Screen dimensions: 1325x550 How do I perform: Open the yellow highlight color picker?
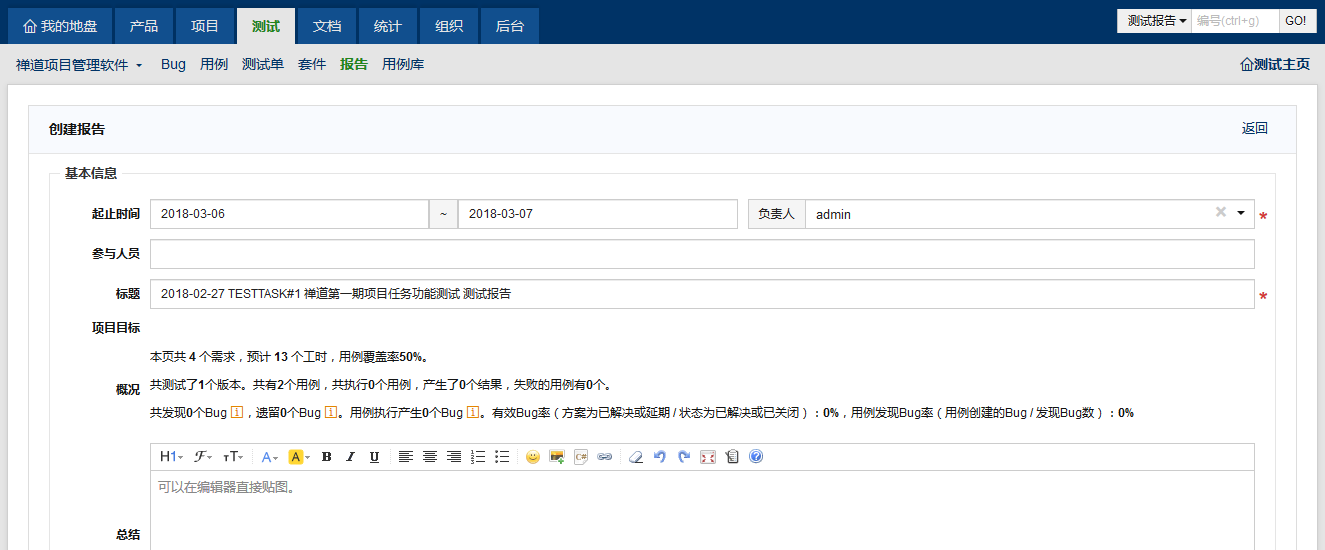299,457
